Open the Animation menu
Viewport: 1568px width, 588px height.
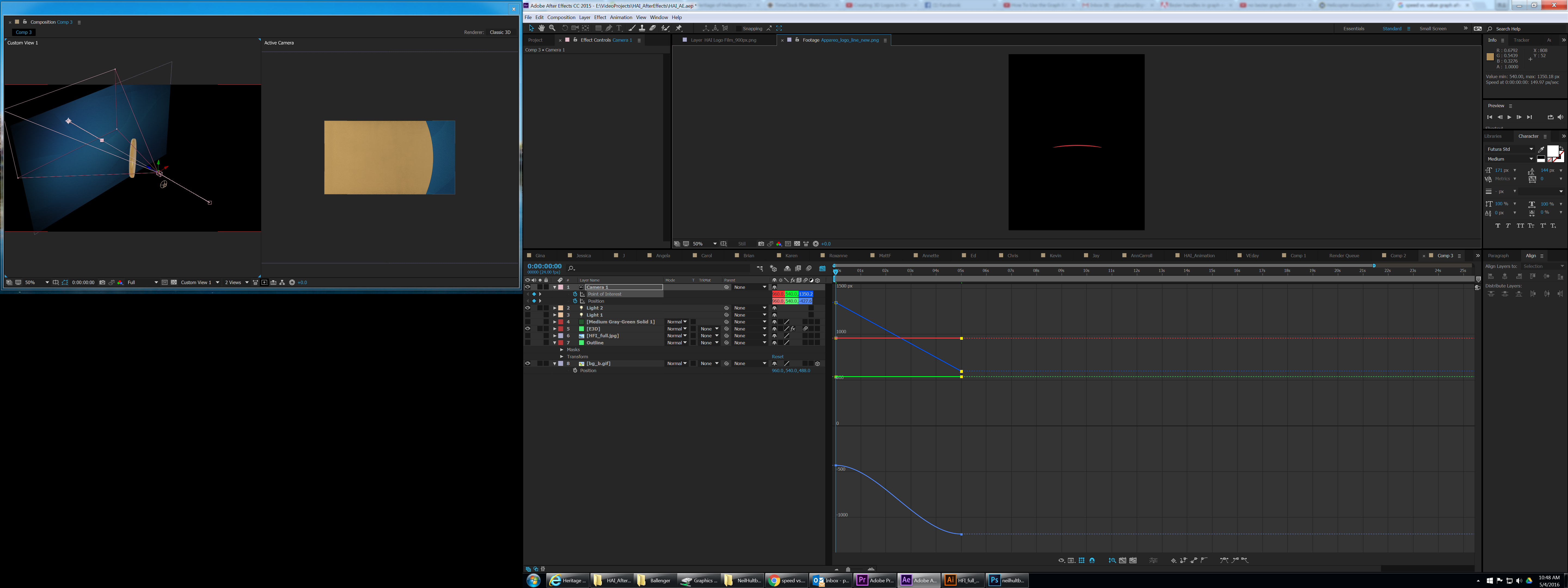point(621,17)
